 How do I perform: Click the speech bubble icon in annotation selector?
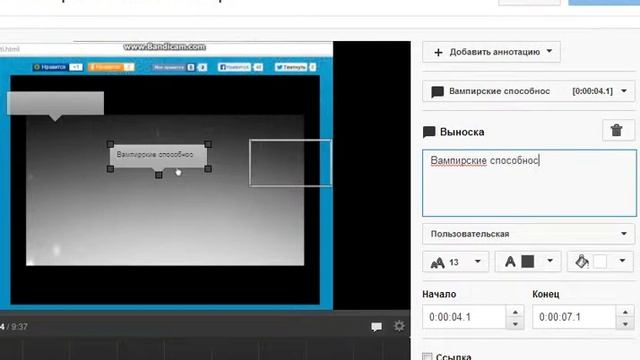click(438, 91)
